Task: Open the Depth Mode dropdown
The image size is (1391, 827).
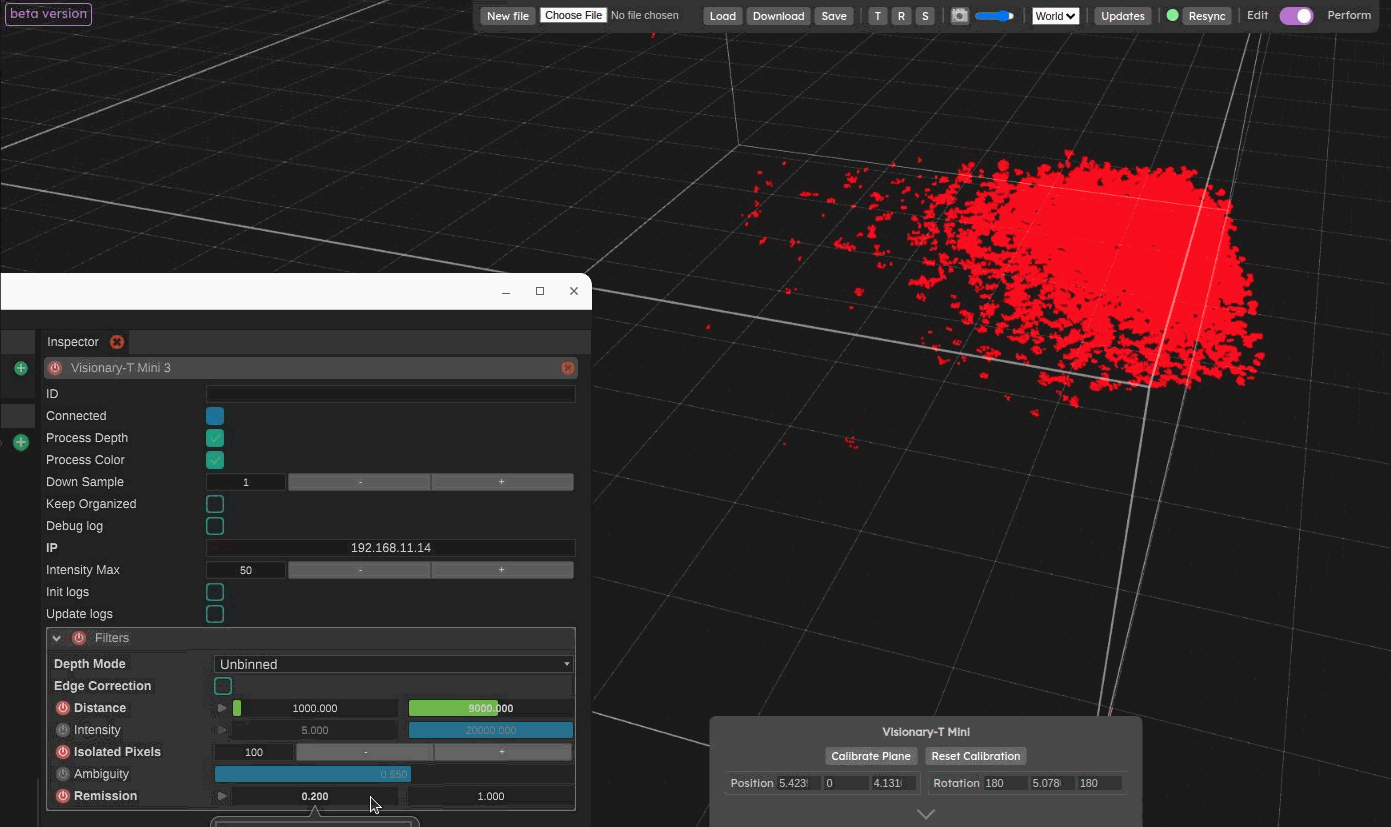Action: [394, 664]
